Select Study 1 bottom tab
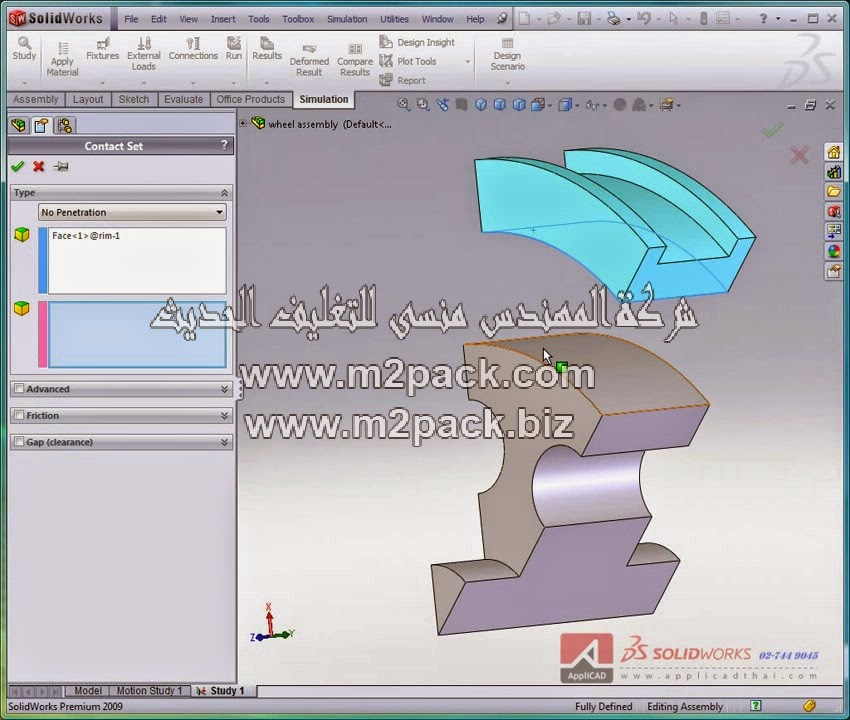The image size is (850, 720). pos(223,691)
